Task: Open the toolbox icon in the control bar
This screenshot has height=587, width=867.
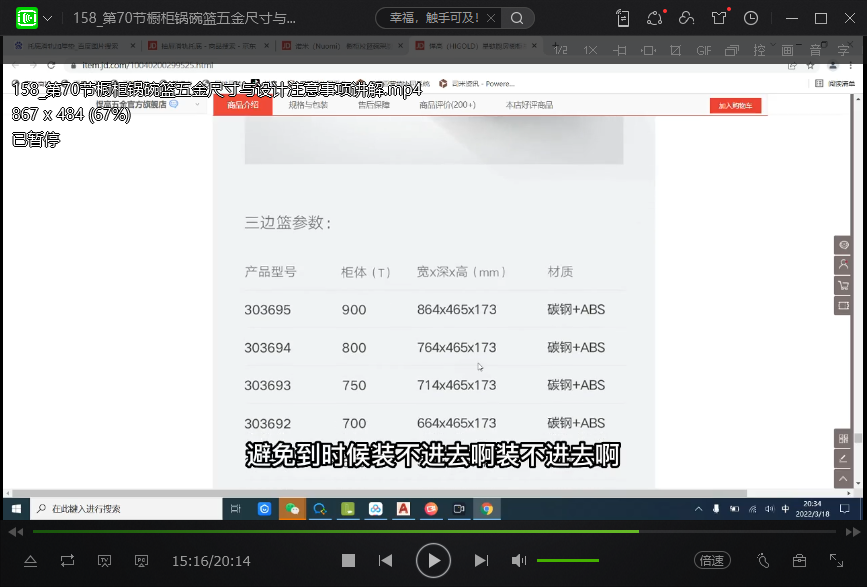Action: (x=799, y=561)
